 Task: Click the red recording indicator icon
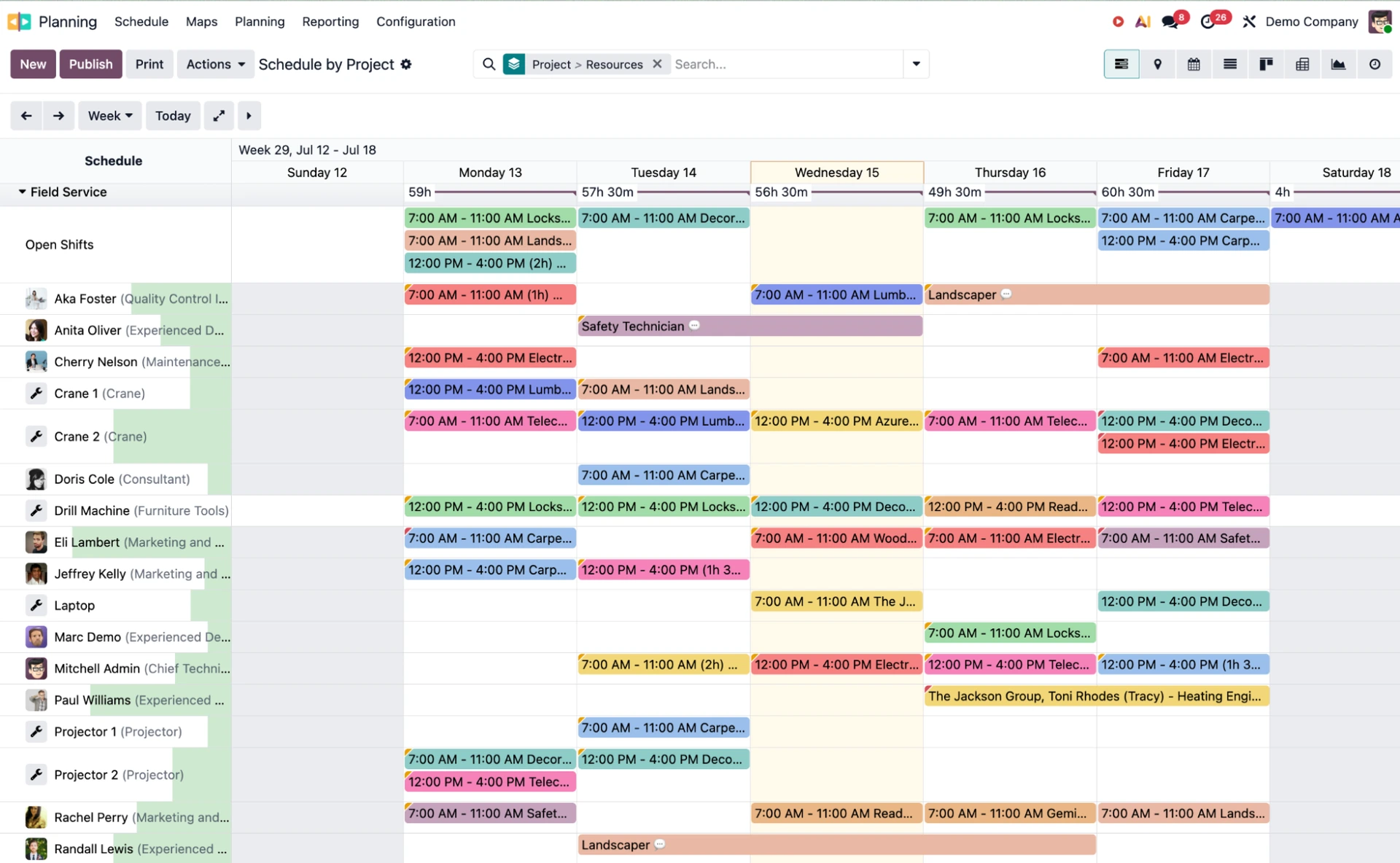[1118, 22]
